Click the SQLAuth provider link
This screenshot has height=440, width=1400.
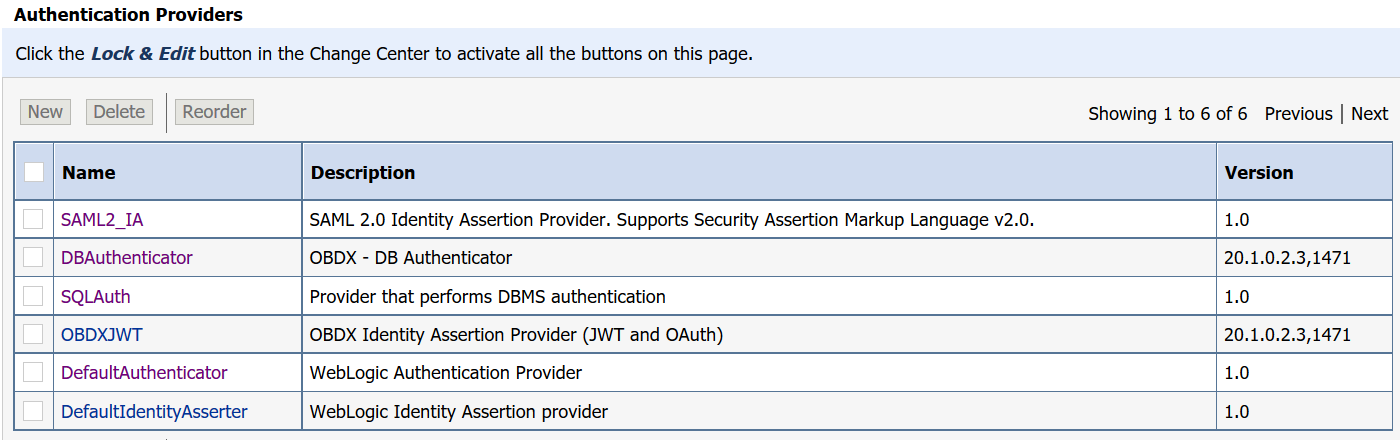pyautogui.click(x=96, y=297)
